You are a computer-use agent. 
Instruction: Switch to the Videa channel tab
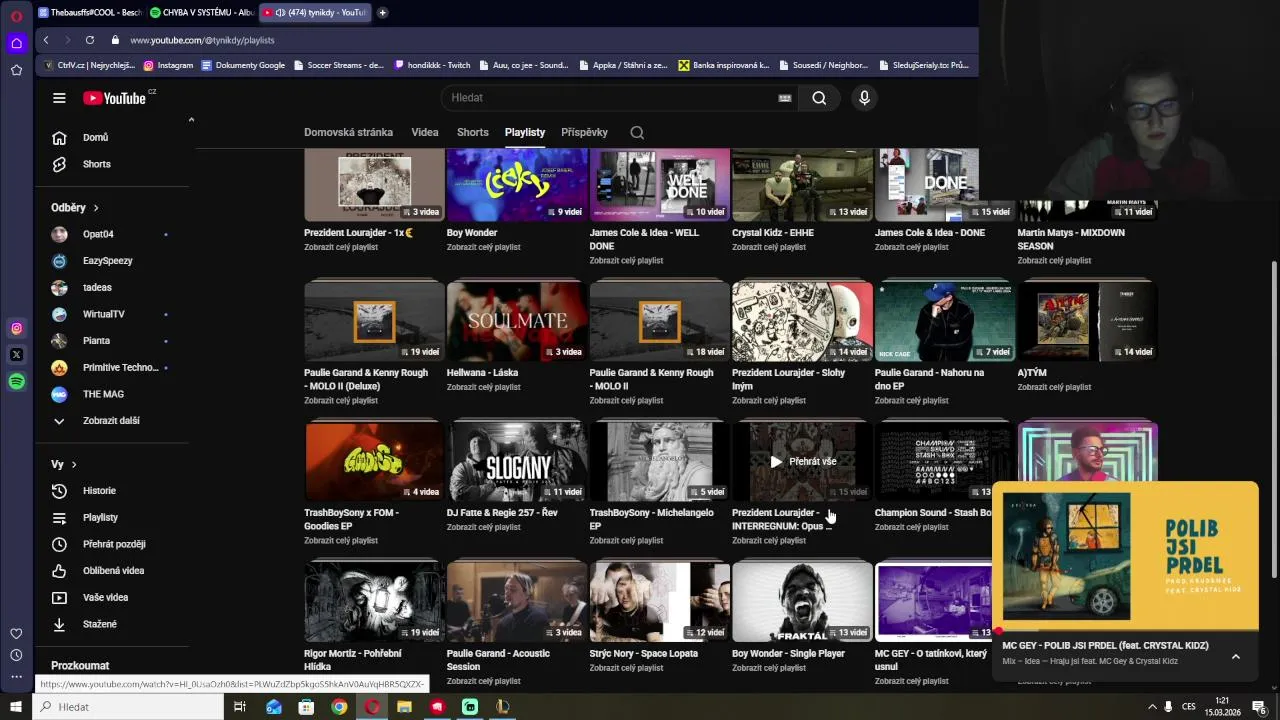coord(425,132)
